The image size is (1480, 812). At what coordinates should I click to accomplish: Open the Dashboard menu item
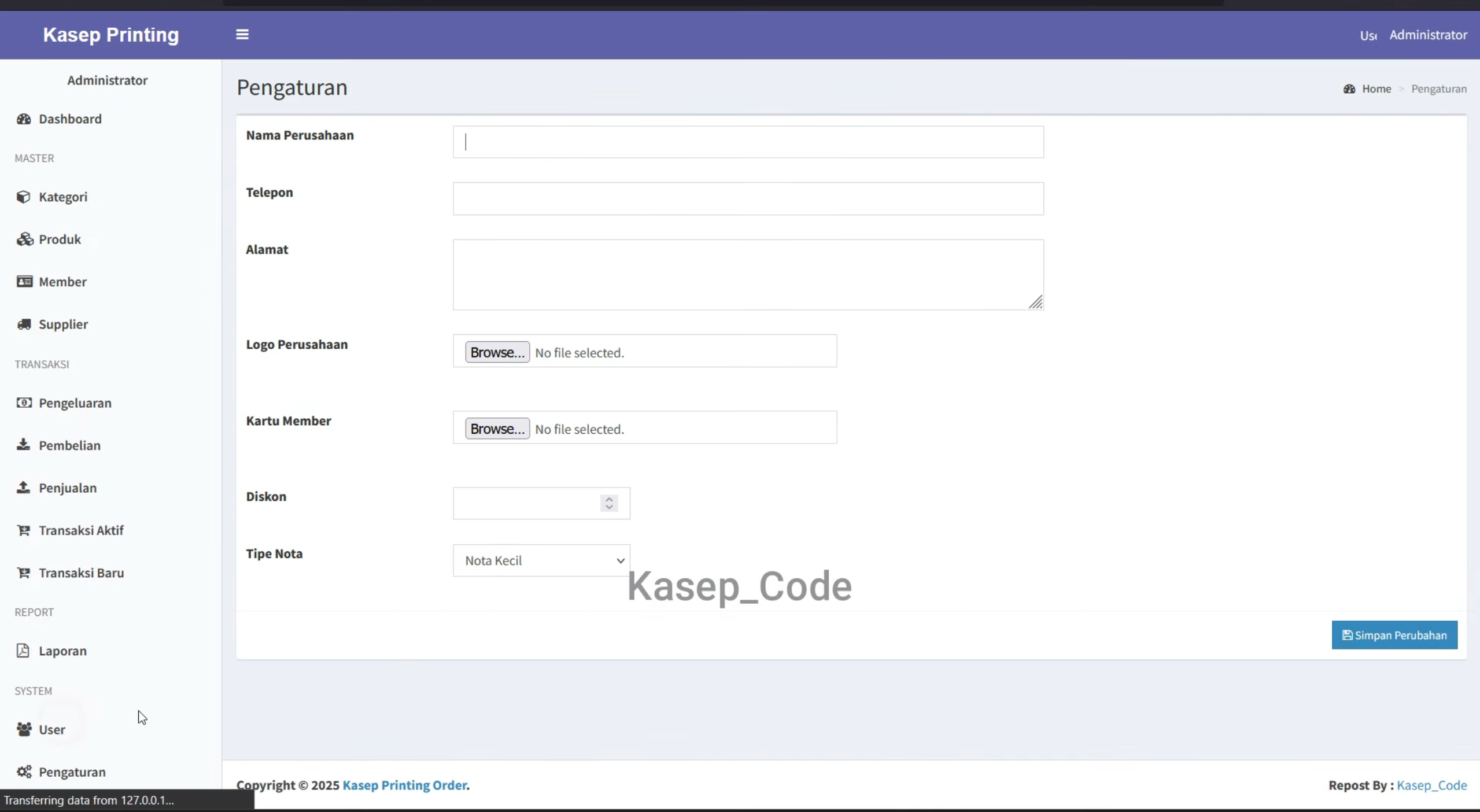click(x=110, y=119)
